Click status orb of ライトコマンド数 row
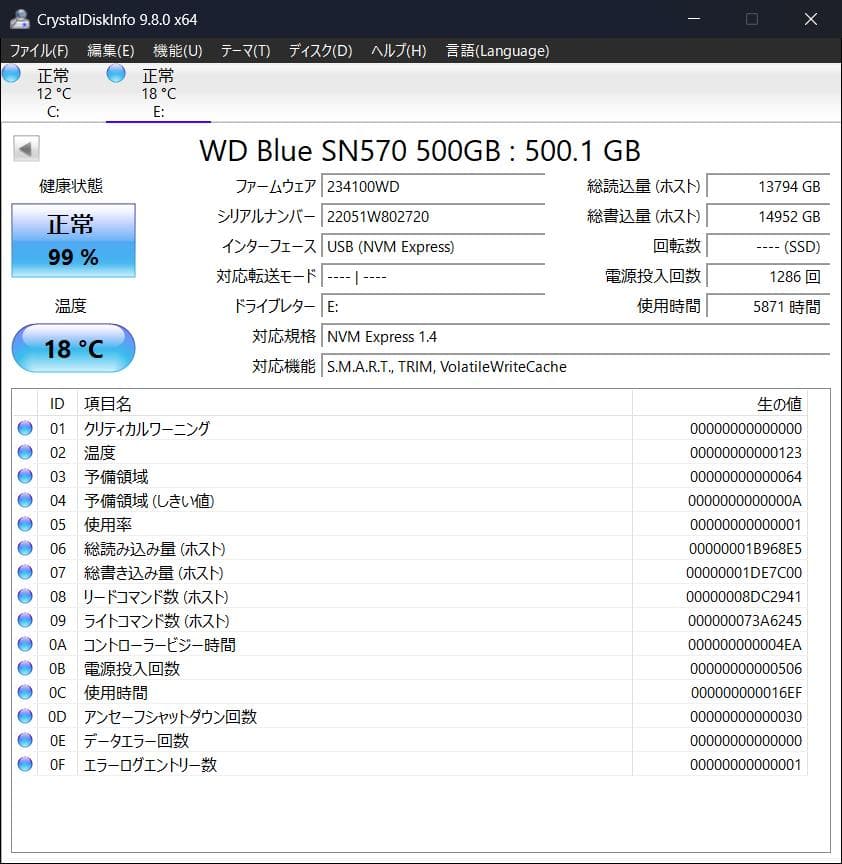The height and width of the screenshot is (864, 842). point(25,620)
